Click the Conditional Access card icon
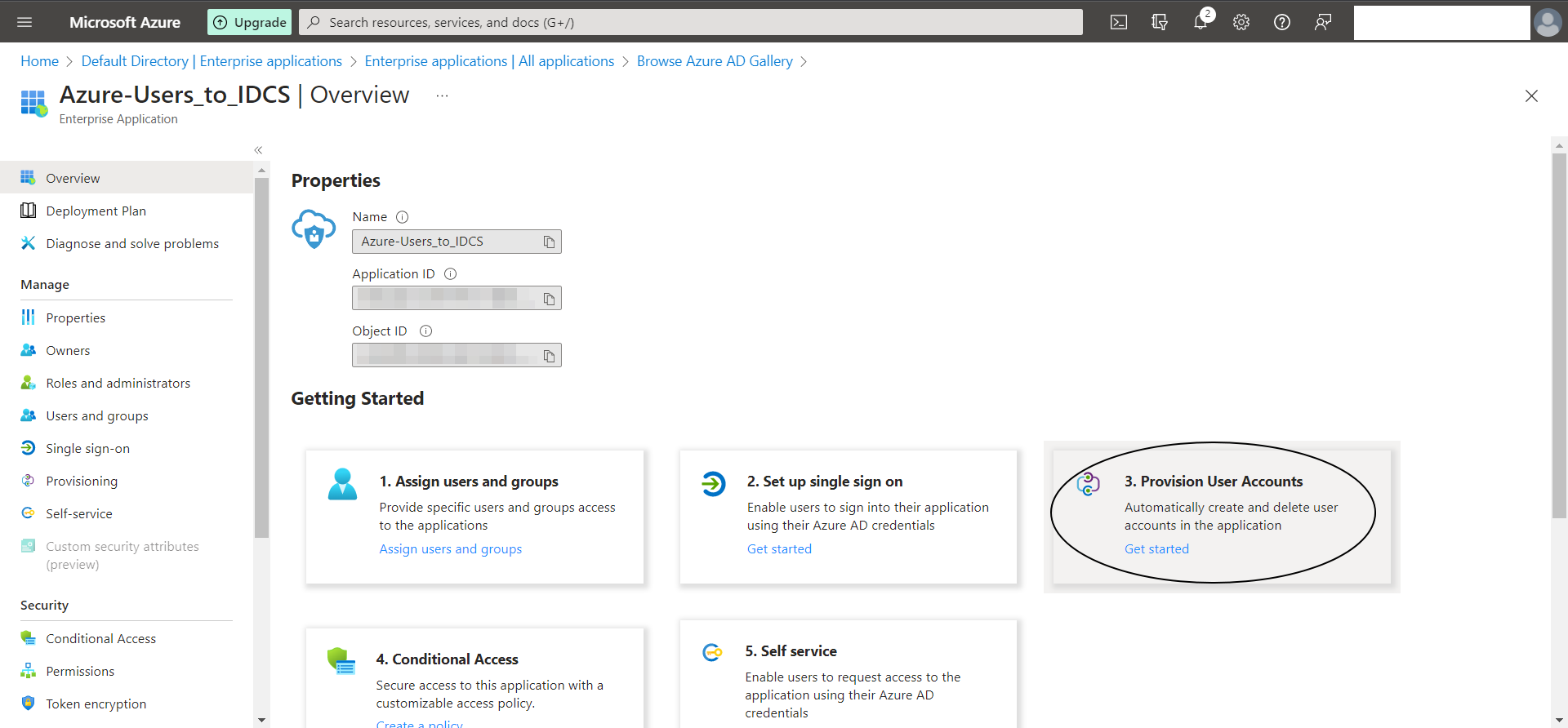This screenshot has height=728, width=1568. point(341,661)
